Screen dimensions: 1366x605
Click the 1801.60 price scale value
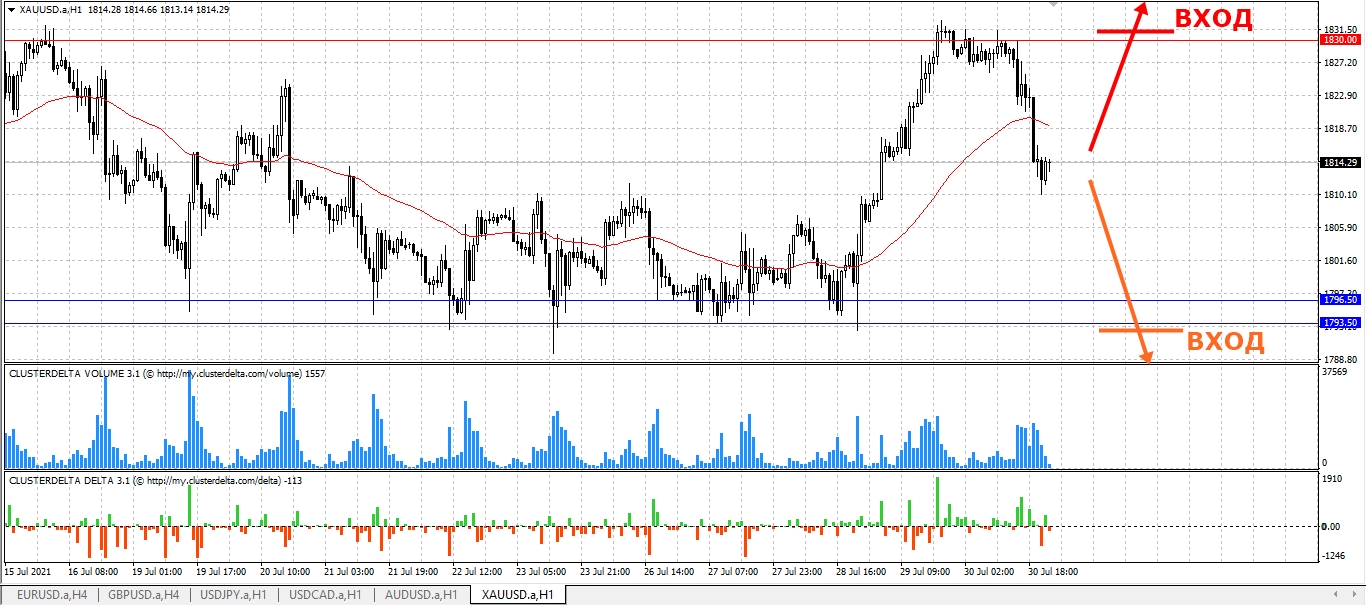pos(1338,261)
